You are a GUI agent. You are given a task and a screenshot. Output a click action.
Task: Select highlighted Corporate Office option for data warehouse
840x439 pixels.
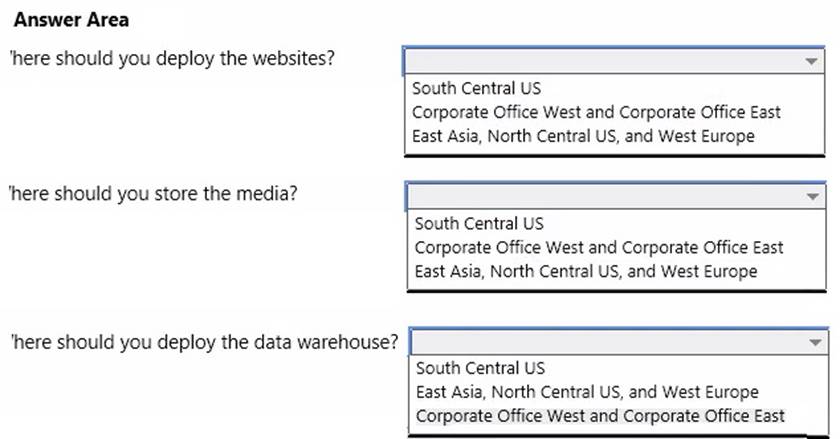click(x=600, y=416)
